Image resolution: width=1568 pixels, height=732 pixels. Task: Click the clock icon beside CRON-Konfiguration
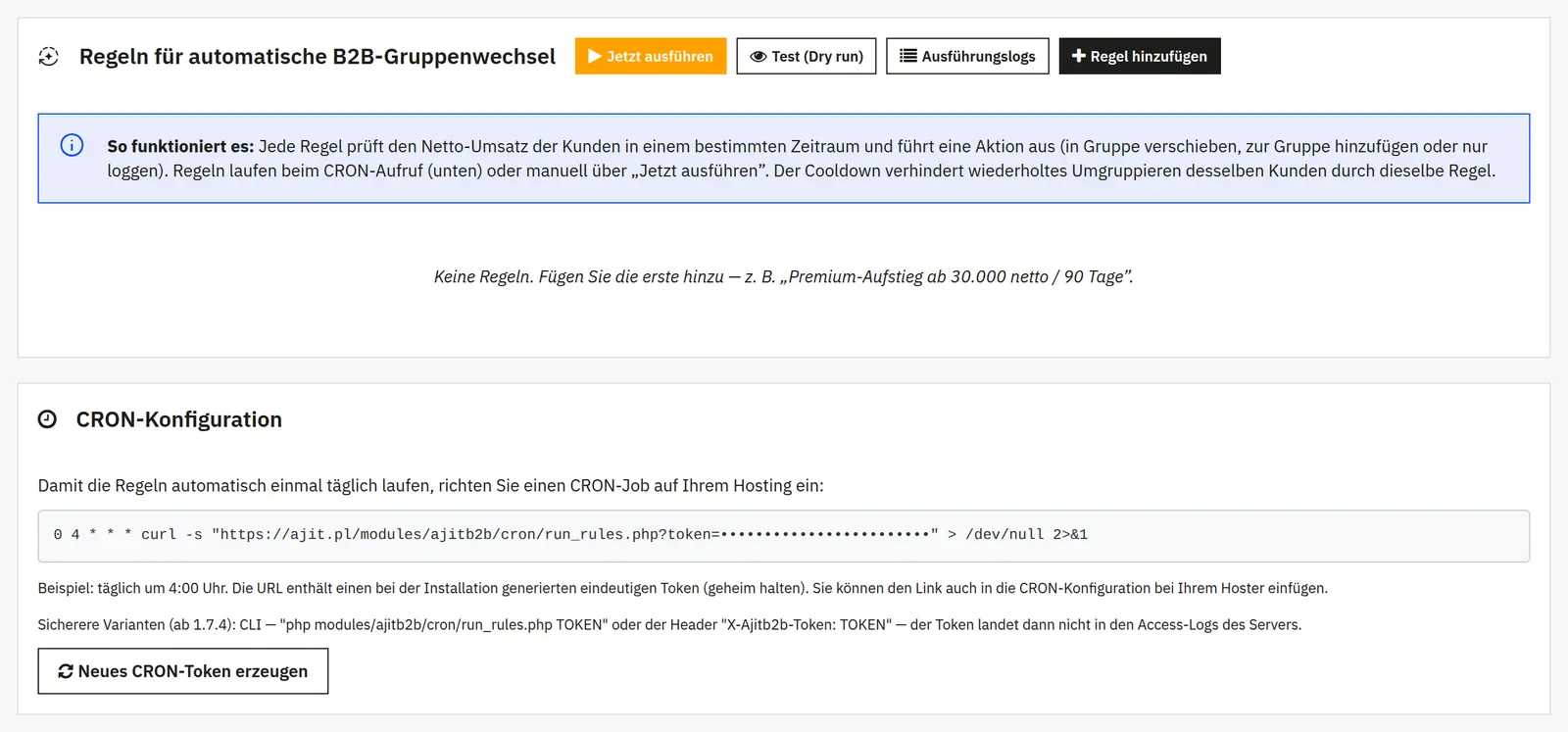pyautogui.click(x=47, y=419)
